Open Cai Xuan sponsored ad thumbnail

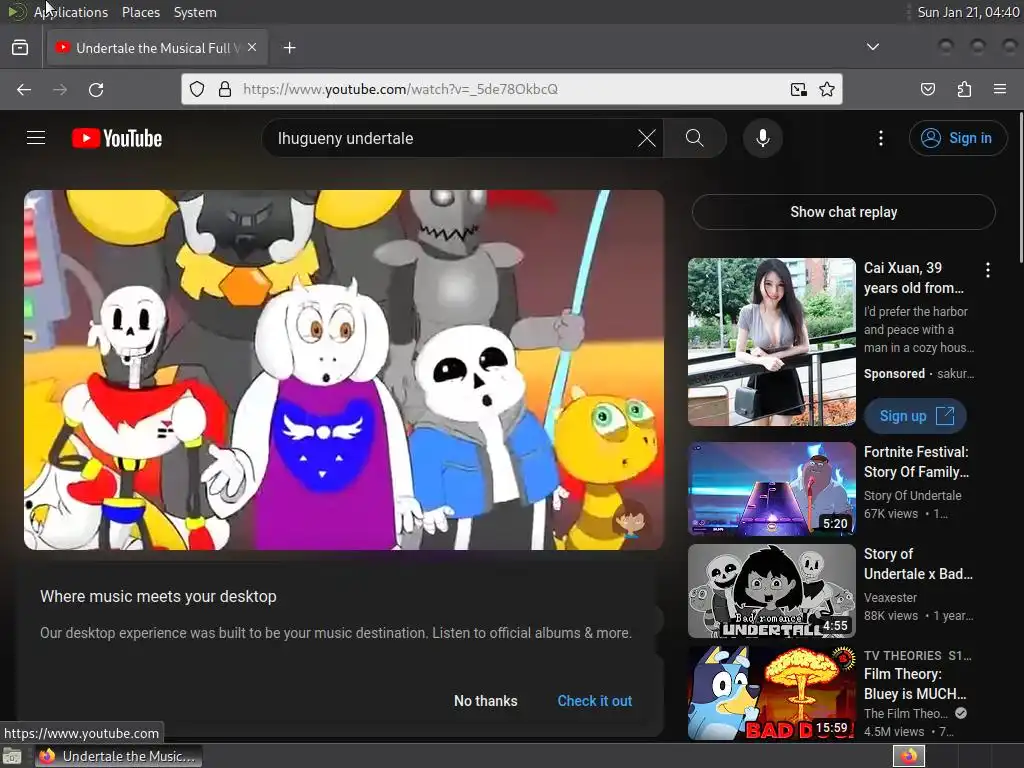click(x=772, y=342)
